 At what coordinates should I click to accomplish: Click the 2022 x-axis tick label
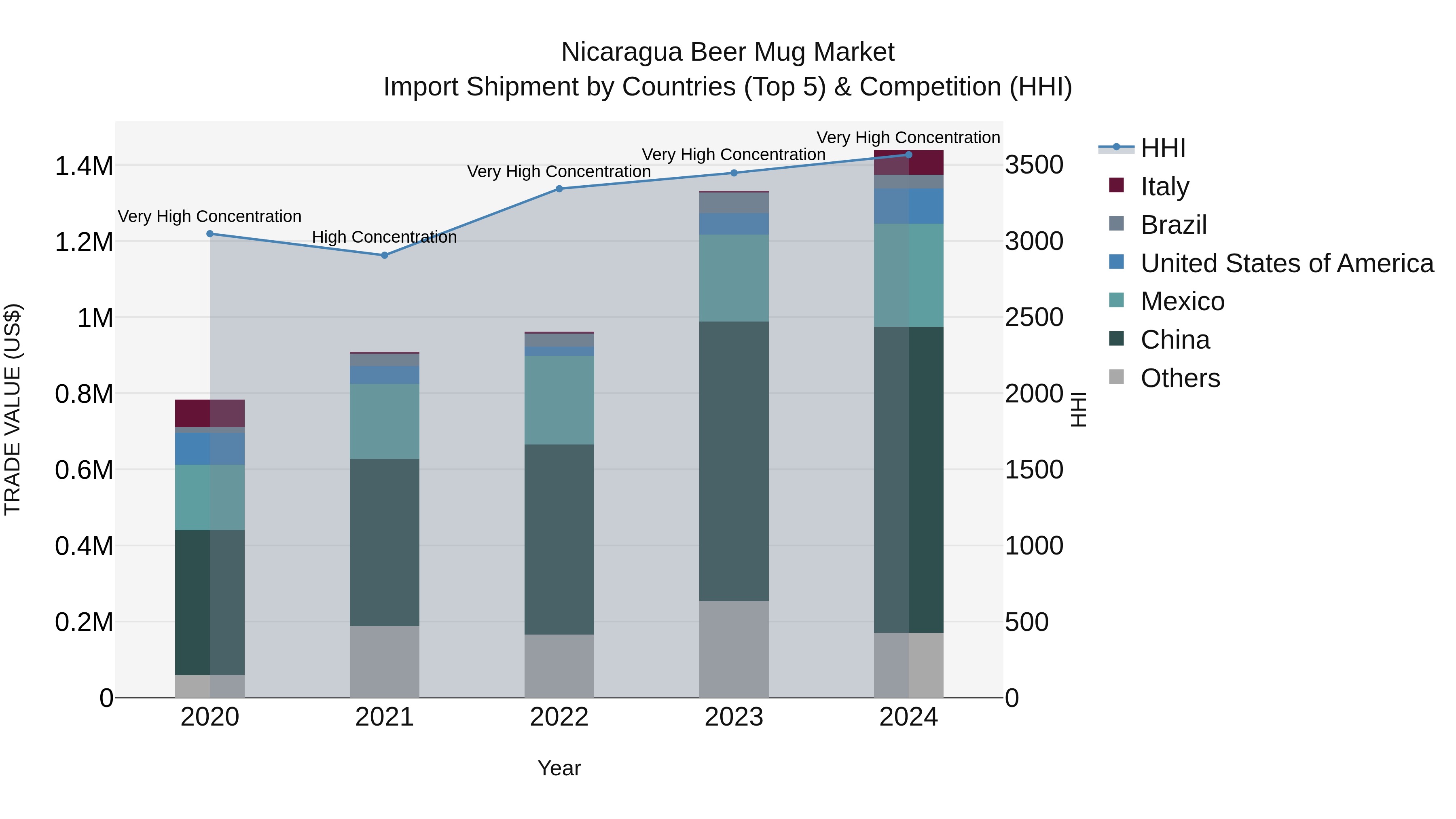coord(559,717)
